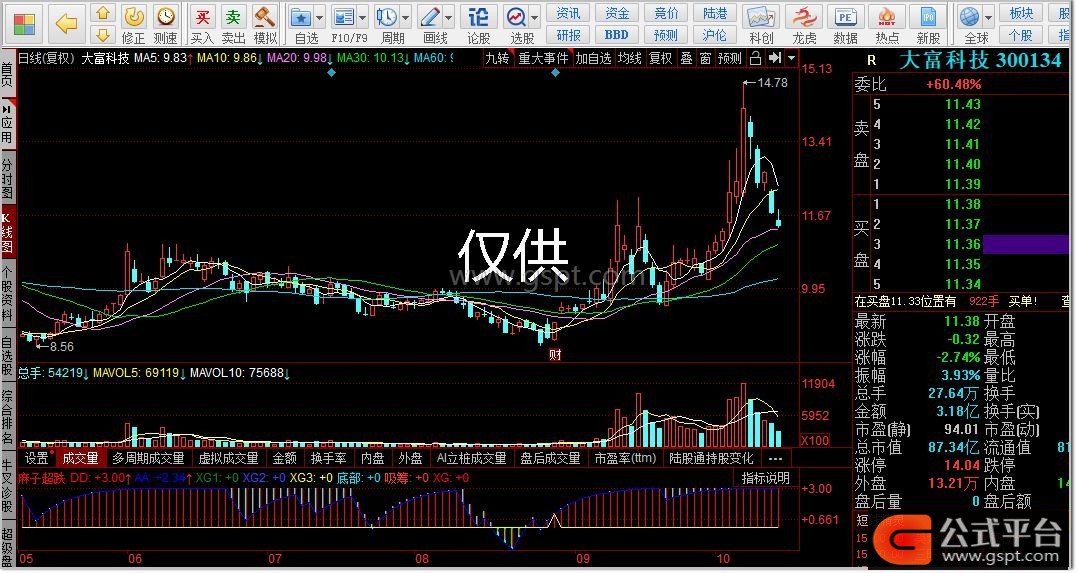Click the jump-to-end arrow icon on chart toolbar
The image size is (1078, 573).
point(776,58)
